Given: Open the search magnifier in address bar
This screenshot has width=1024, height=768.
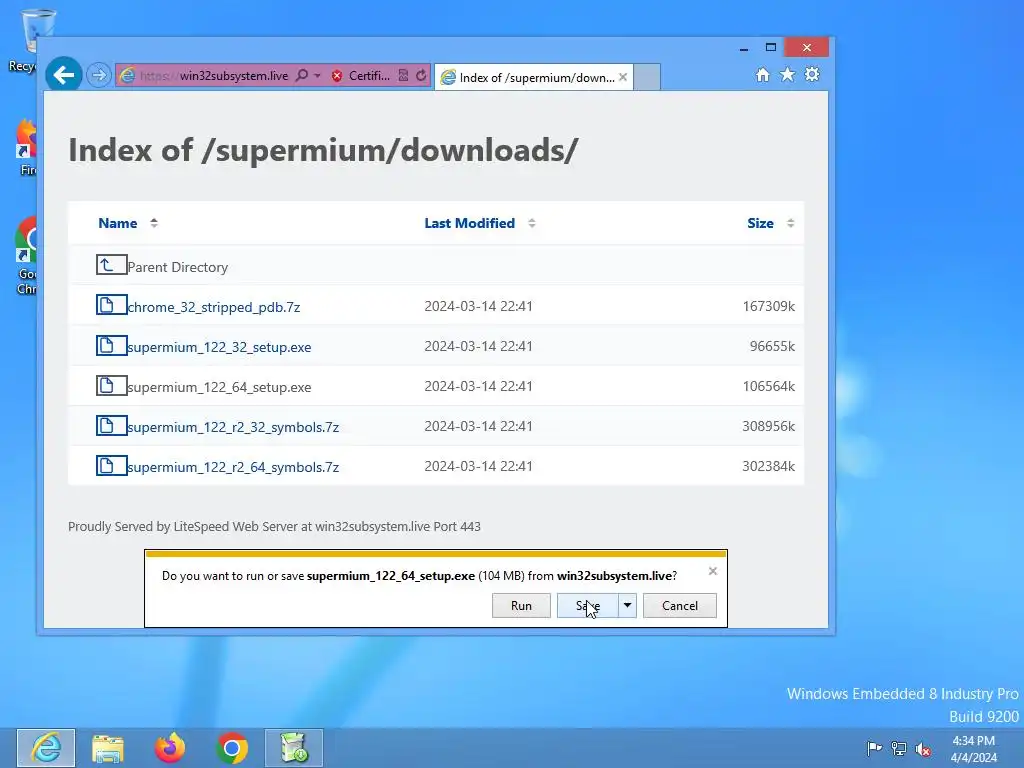Looking at the screenshot, I should coord(302,75).
